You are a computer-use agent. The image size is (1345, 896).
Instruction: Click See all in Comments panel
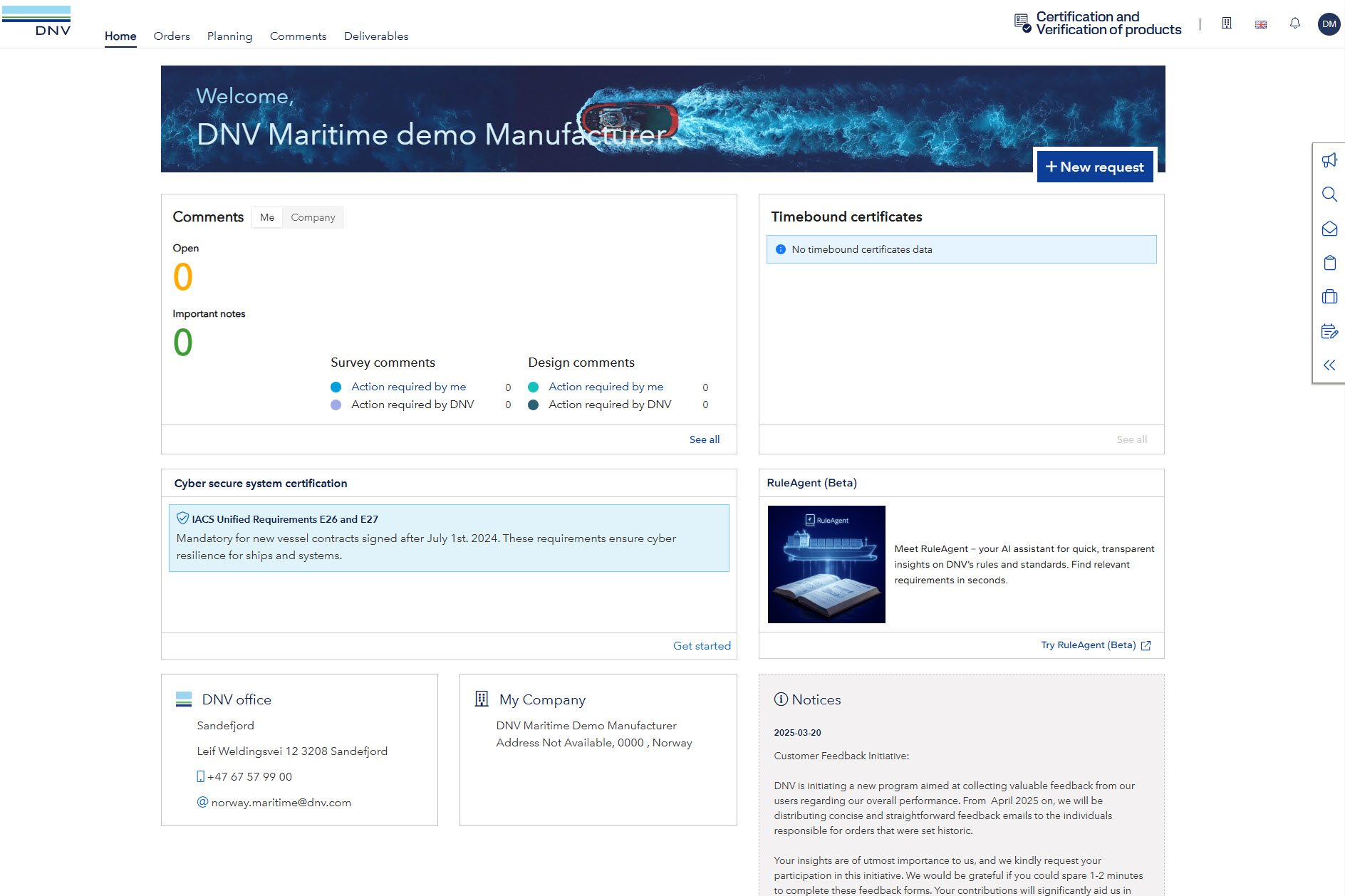tap(705, 439)
